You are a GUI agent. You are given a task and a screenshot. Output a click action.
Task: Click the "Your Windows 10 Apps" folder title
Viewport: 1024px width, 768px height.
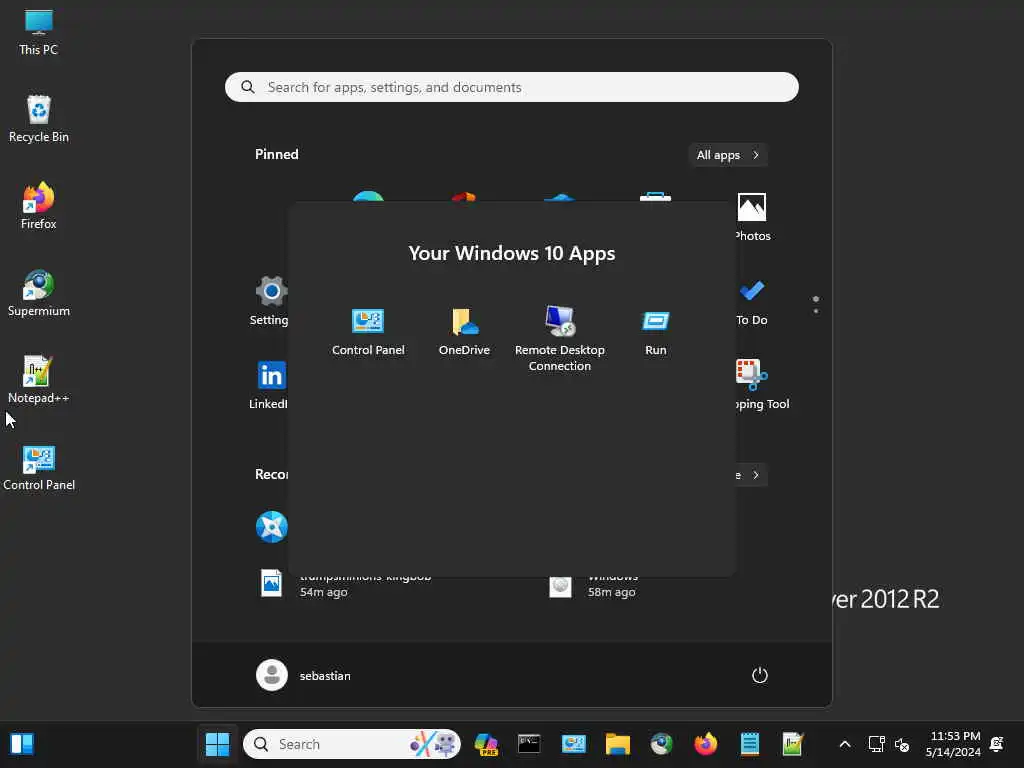coord(512,253)
